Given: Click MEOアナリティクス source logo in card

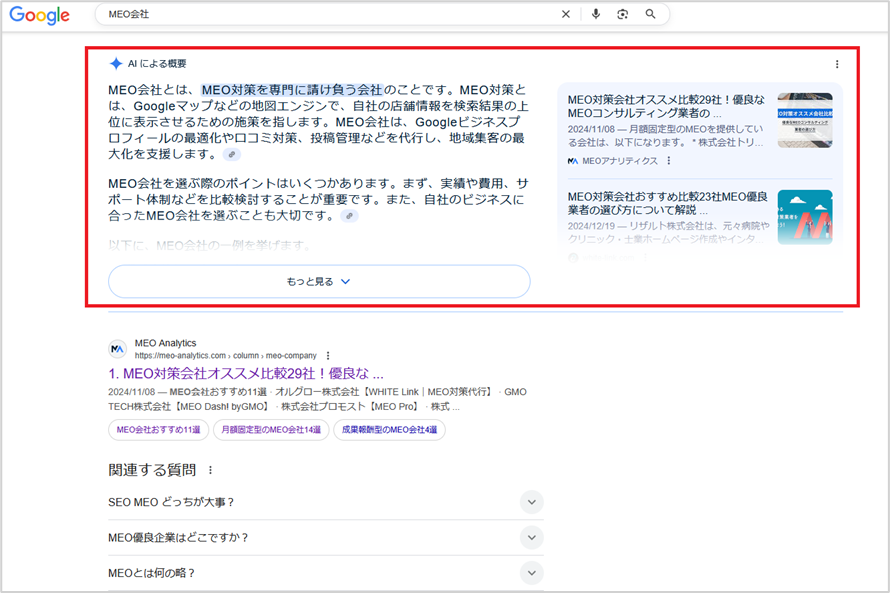Looking at the screenshot, I should 573,161.
